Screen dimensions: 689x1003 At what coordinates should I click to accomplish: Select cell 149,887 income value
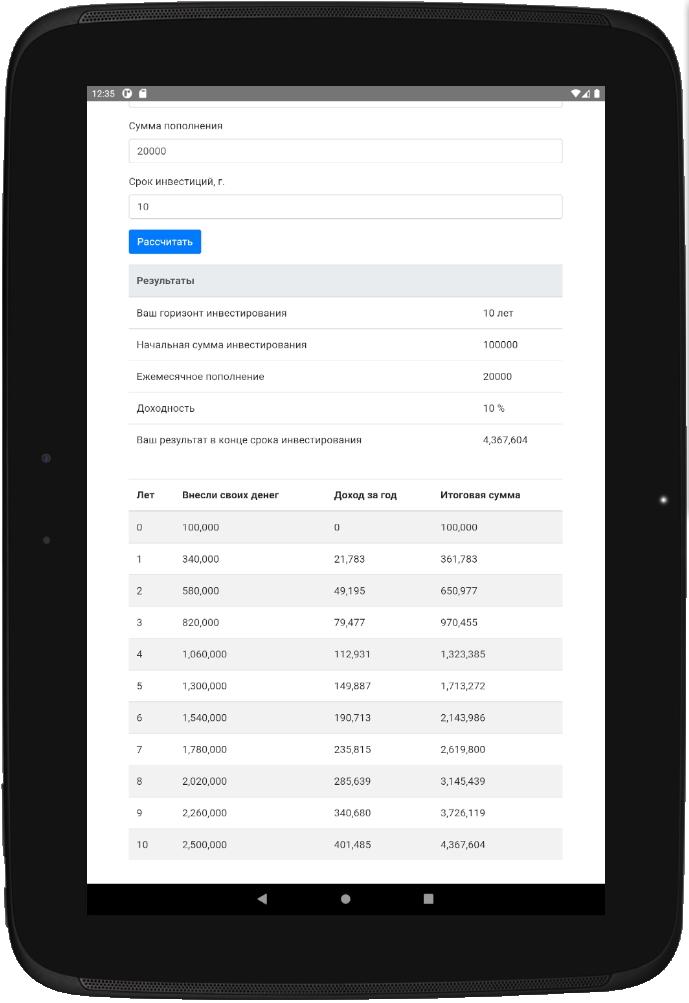coord(352,686)
